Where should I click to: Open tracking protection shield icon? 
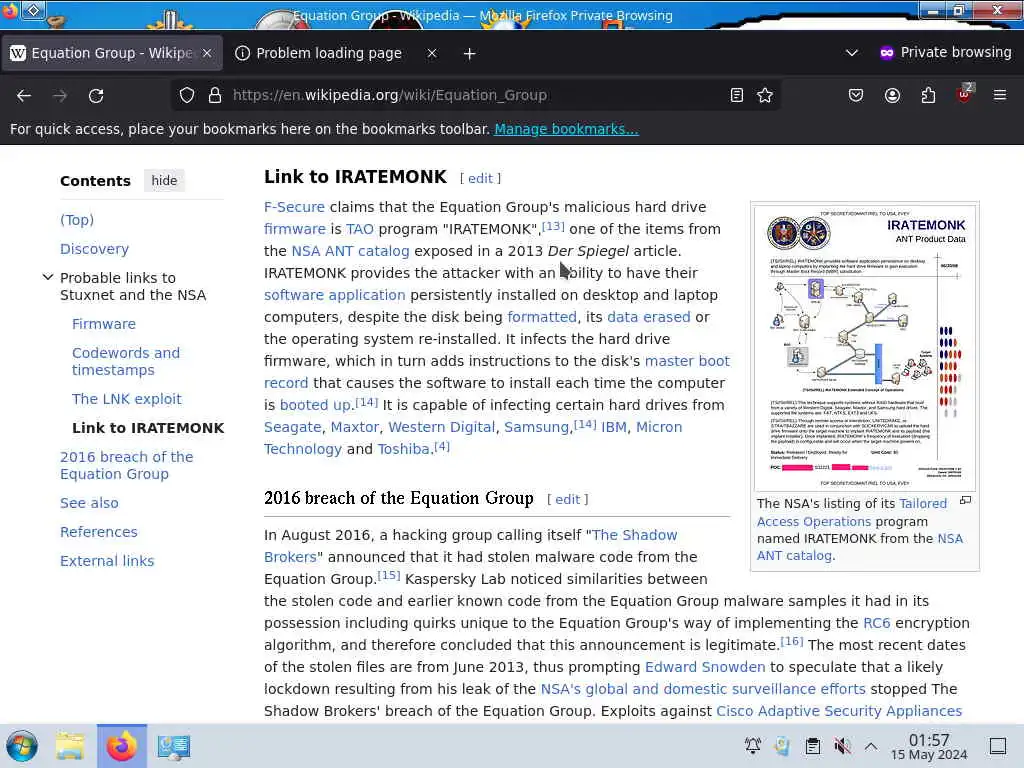(187, 95)
